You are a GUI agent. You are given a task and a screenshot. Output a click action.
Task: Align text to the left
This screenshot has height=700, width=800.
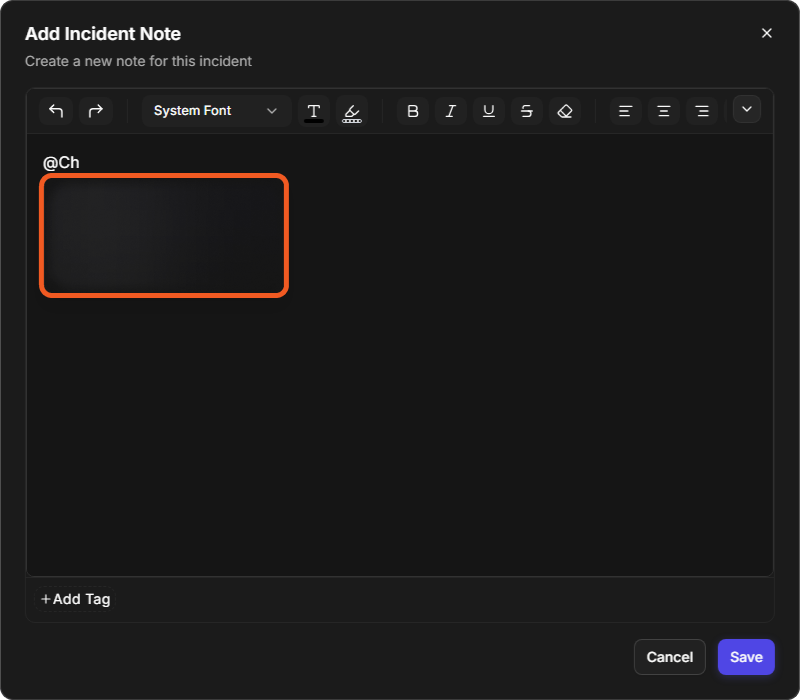(x=626, y=111)
